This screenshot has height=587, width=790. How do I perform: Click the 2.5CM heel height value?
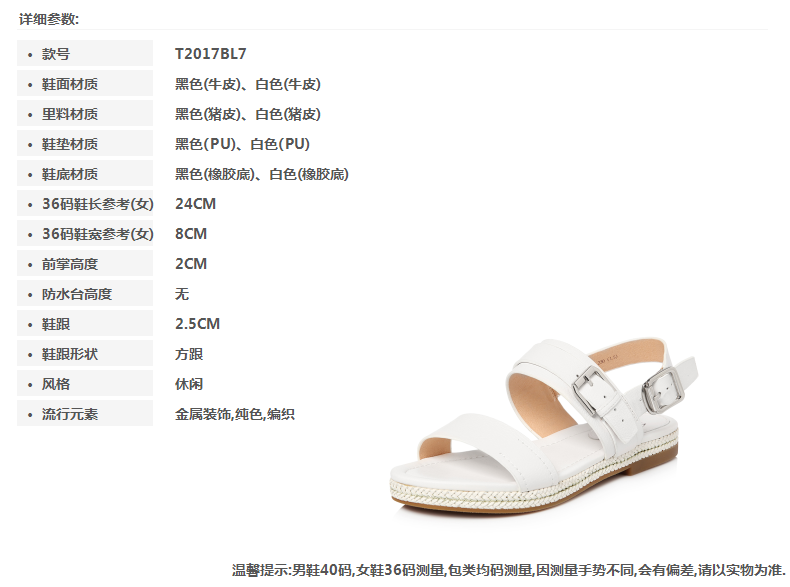(x=198, y=323)
